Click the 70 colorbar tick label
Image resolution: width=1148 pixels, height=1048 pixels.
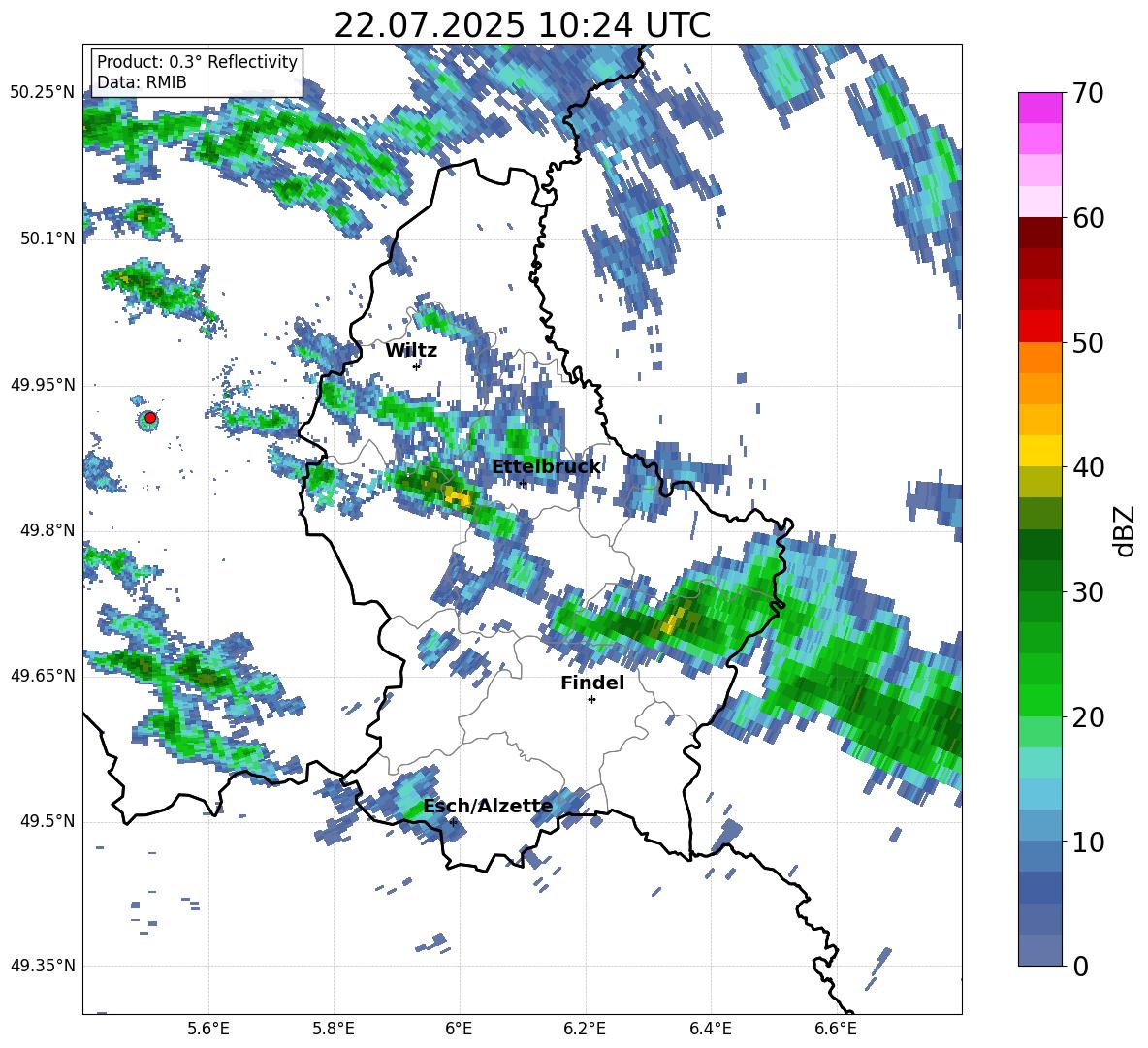pos(1089,94)
